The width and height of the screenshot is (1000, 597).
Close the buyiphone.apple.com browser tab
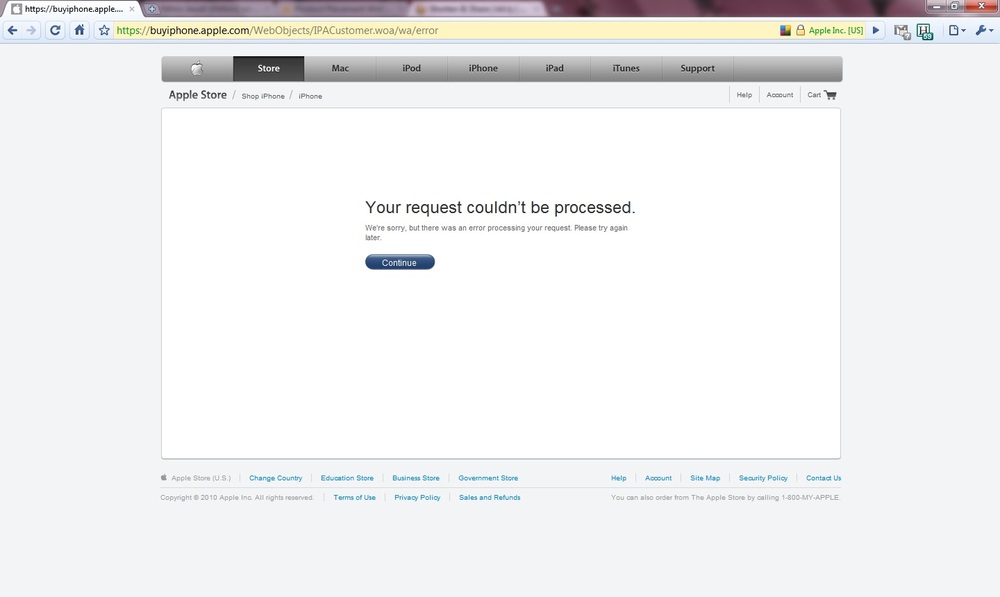pos(132,8)
